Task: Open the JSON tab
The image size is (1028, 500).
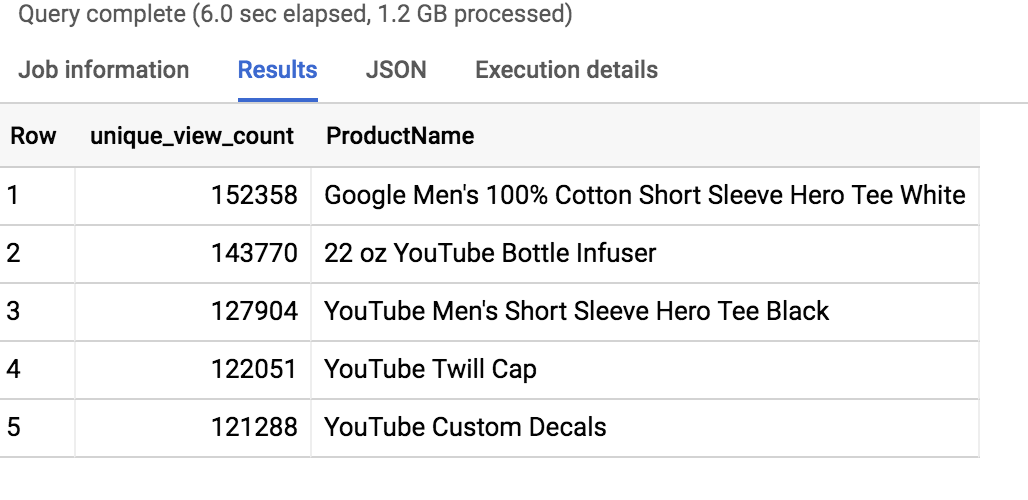Action: (x=396, y=70)
